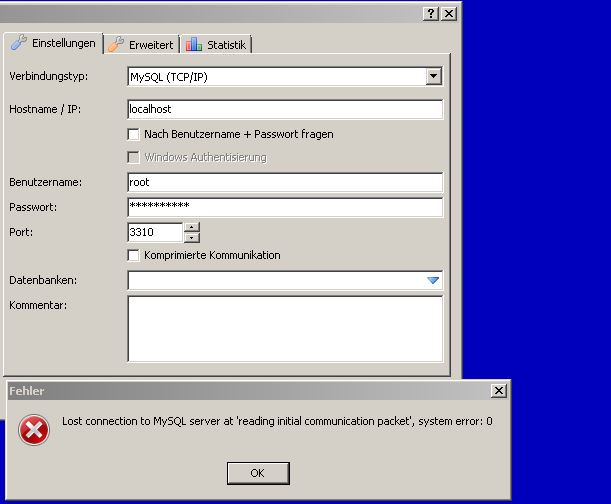Open the Erweitert tab

[141, 44]
